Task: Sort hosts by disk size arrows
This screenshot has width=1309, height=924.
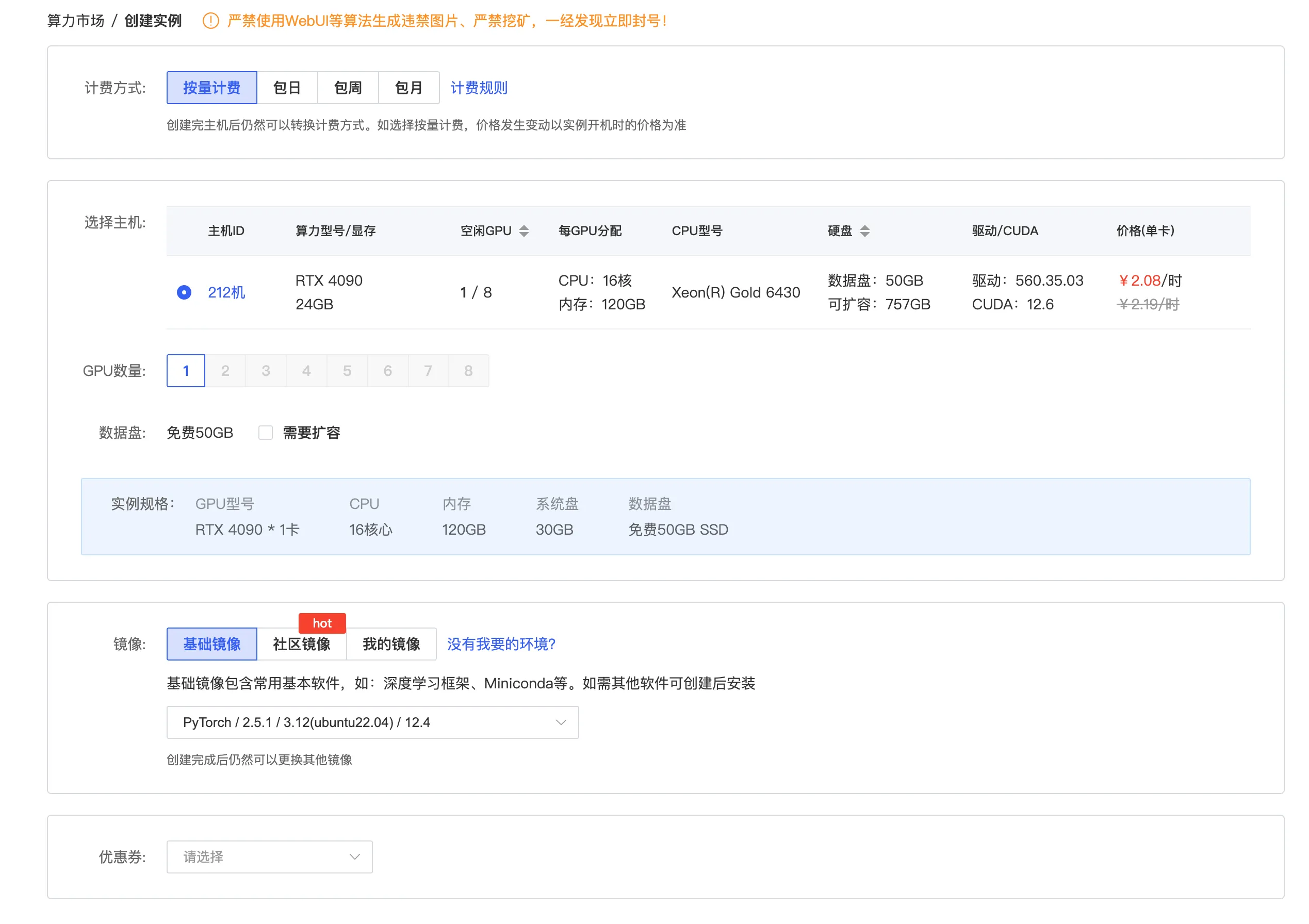Action: tap(864, 231)
